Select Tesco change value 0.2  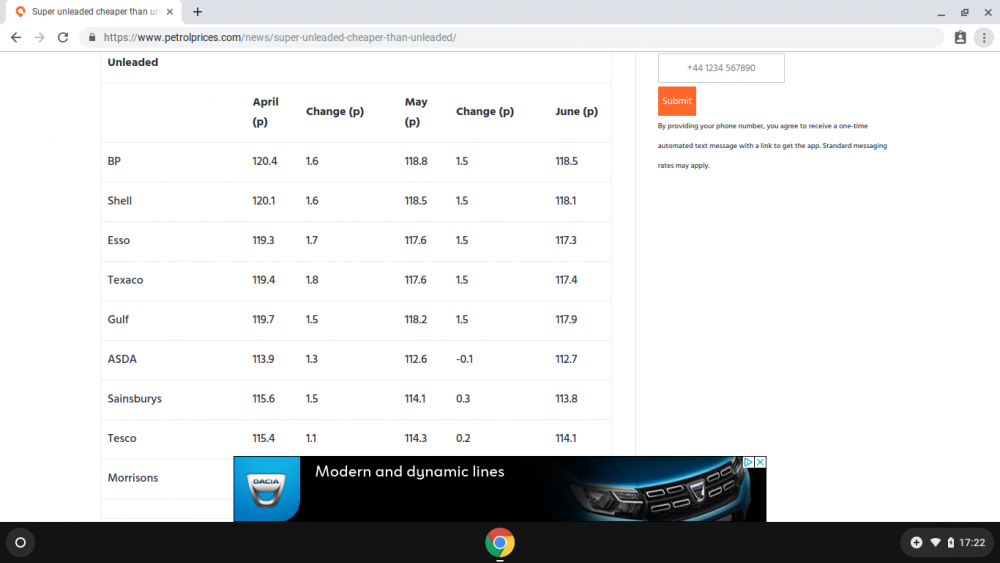tap(463, 438)
